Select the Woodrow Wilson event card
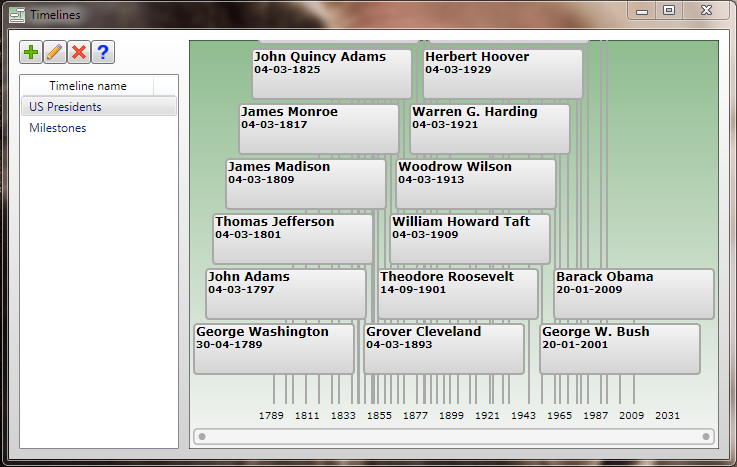Viewport: 737px width, 467px height. (x=476, y=184)
